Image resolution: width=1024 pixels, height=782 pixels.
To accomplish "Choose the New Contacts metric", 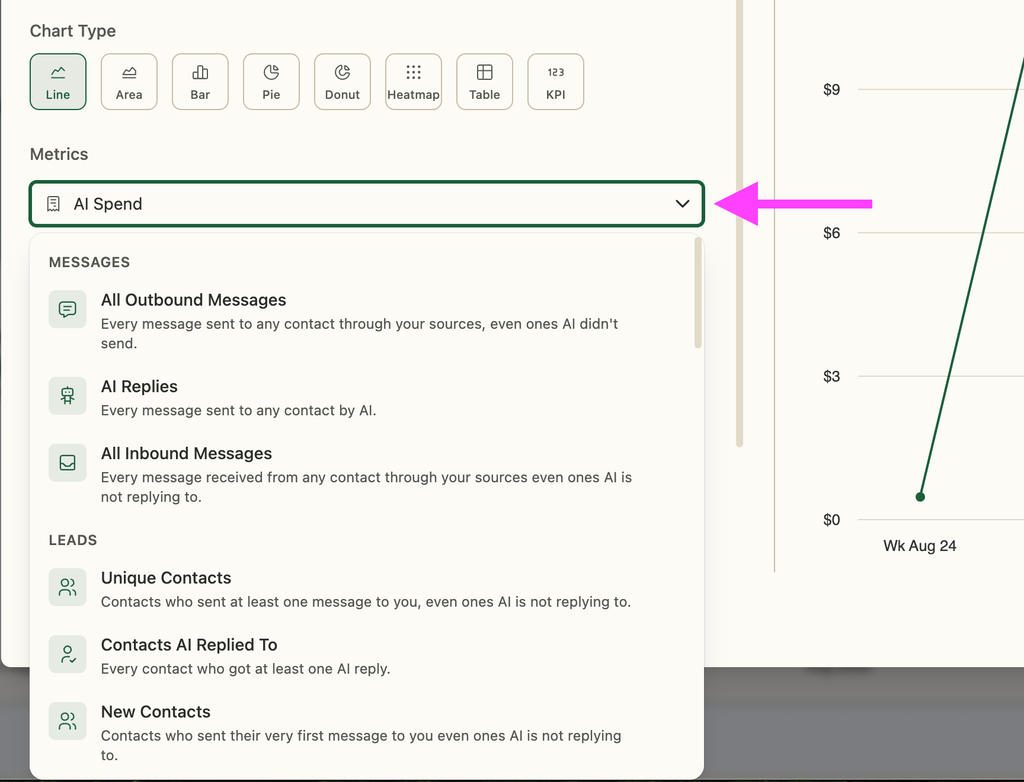I will pos(367,732).
